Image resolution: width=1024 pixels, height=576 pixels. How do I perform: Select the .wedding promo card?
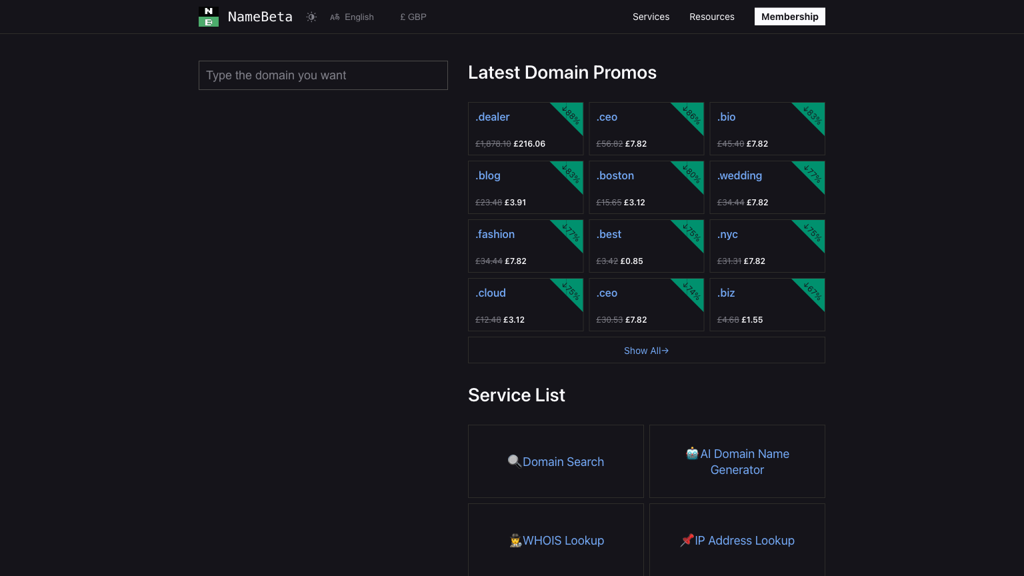766,187
